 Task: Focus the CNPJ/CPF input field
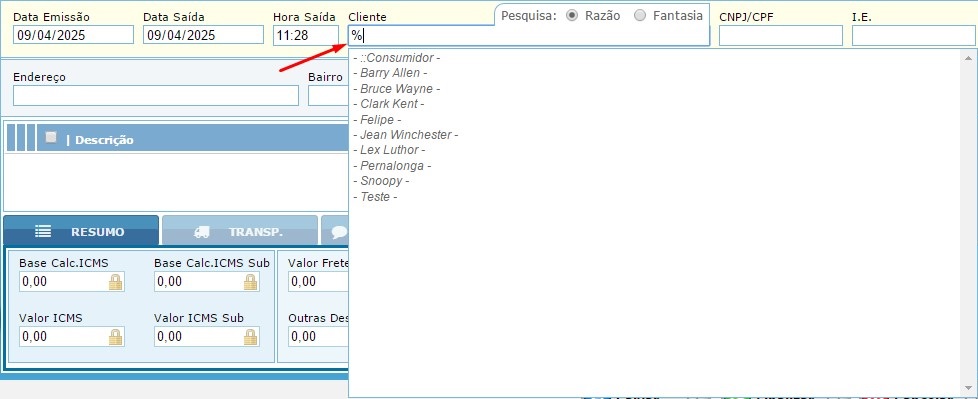[x=780, y=36]
